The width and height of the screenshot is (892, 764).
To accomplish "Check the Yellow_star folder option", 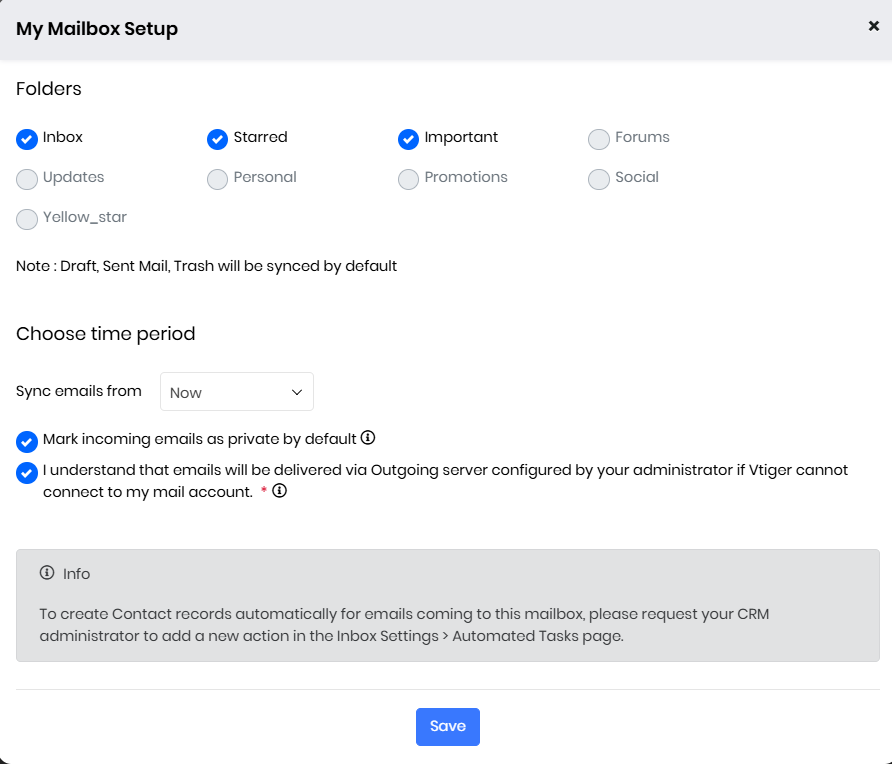I will point(27,219).
